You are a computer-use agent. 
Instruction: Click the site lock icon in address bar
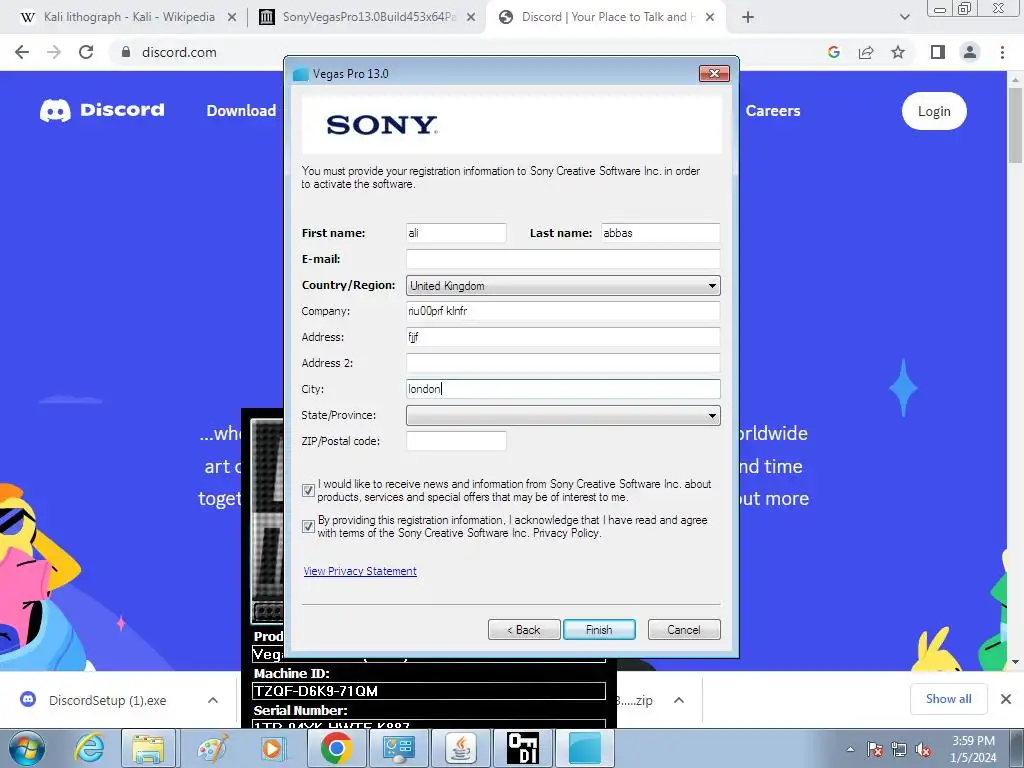[125, 52]
